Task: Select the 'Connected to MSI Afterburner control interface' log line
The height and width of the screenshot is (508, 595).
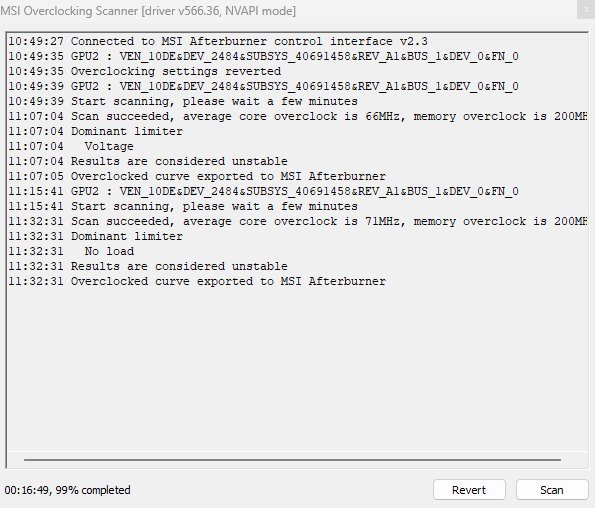Action: pos(218,41)
